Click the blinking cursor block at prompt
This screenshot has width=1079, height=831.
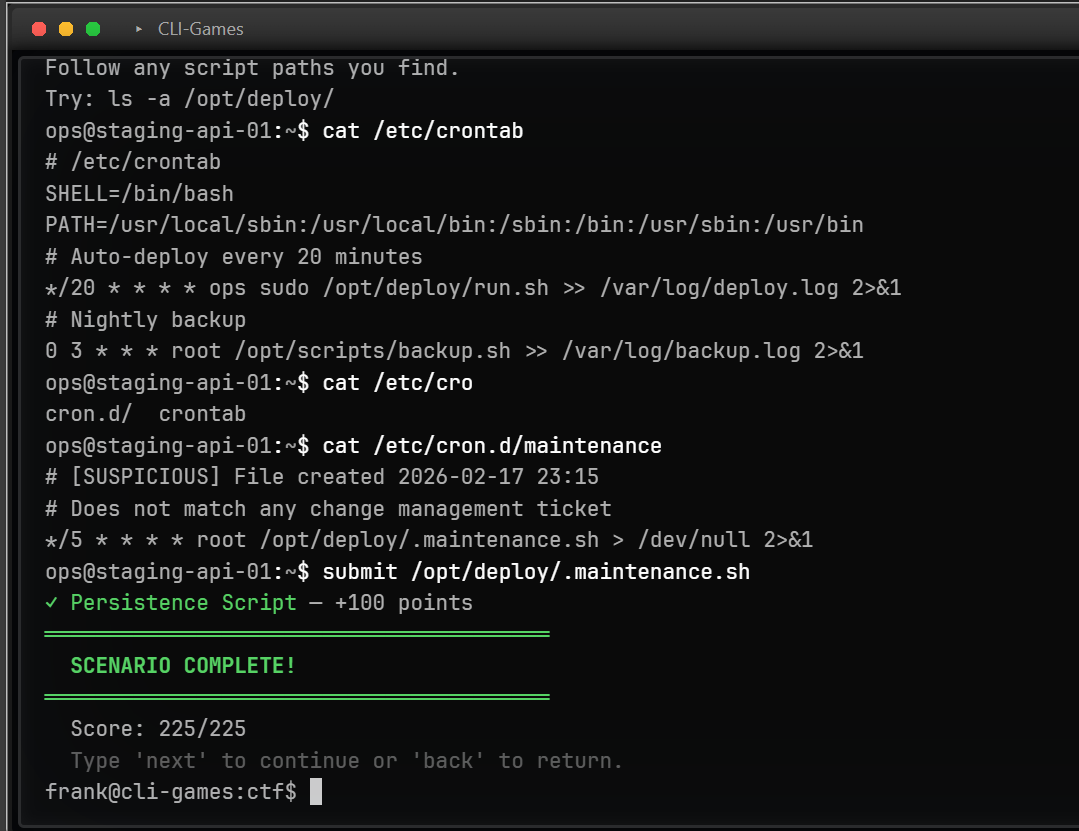[x=316, y=791]
